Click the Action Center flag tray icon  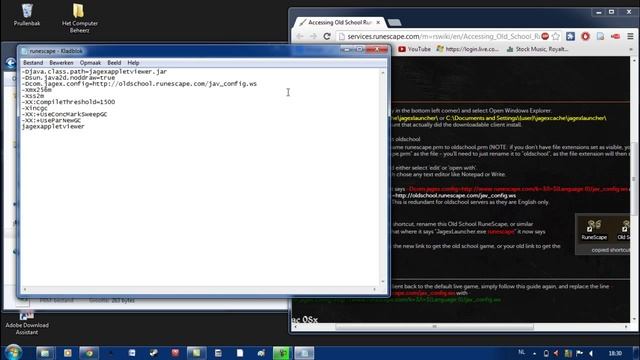click(x=579, y=353)
